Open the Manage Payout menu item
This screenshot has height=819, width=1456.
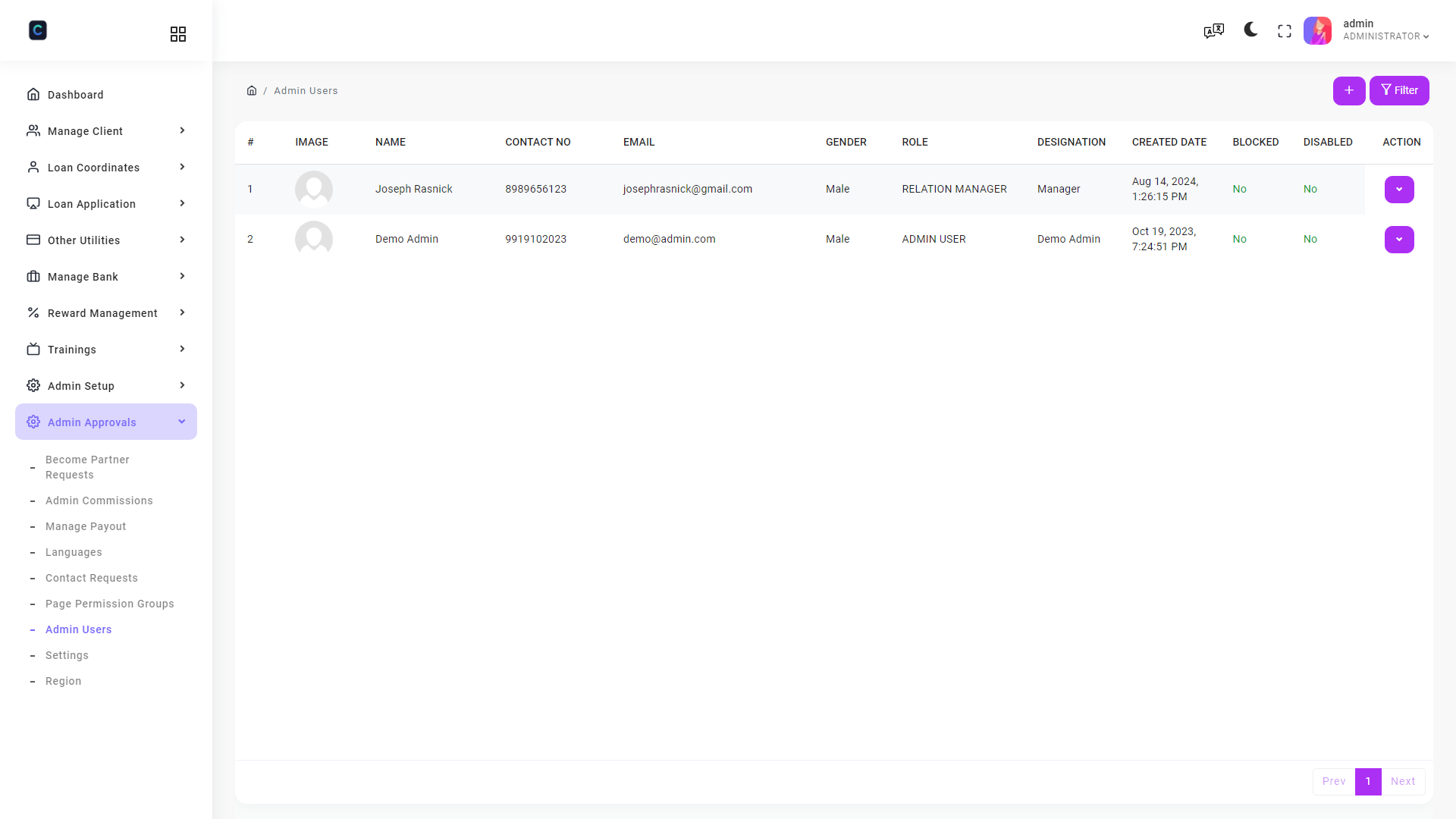coord(85,526)
